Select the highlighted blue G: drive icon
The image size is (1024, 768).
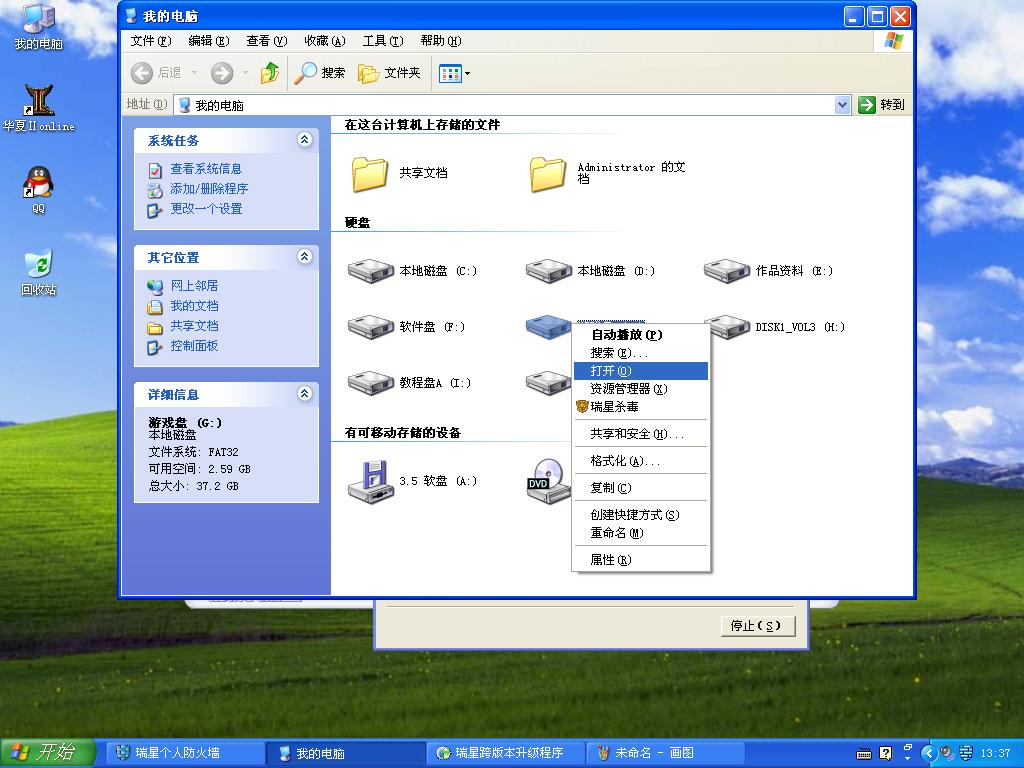coord(549,327)
